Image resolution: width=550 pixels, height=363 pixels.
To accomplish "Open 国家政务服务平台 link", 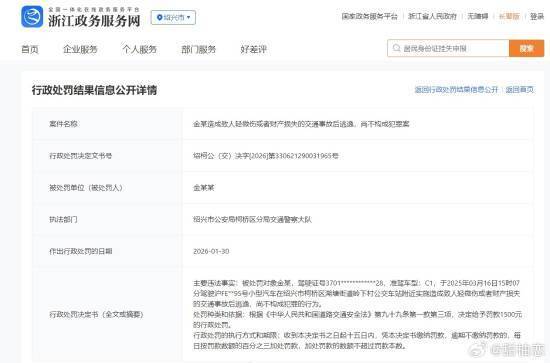I will pos(370,16).
